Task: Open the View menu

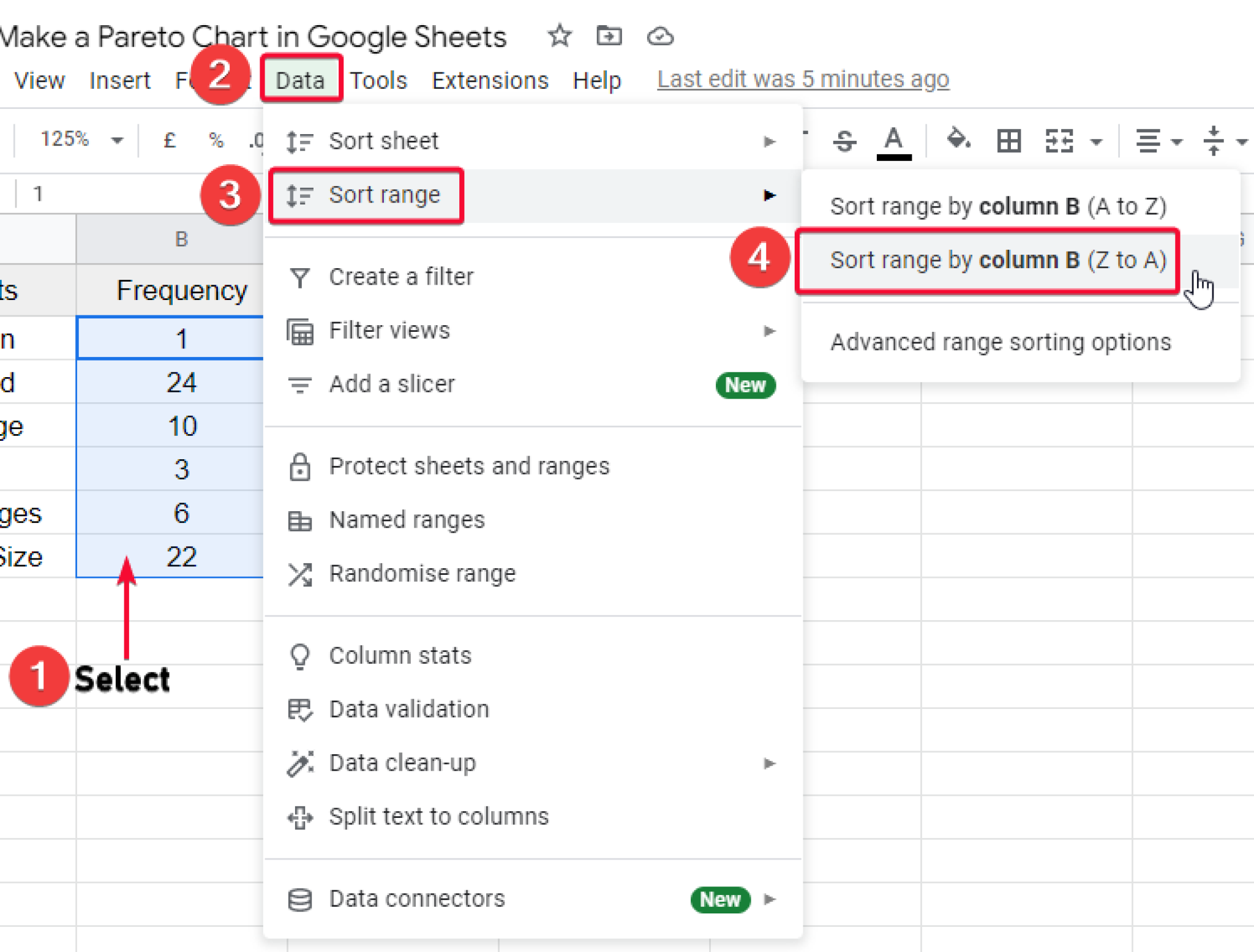Action: [39, 80]
